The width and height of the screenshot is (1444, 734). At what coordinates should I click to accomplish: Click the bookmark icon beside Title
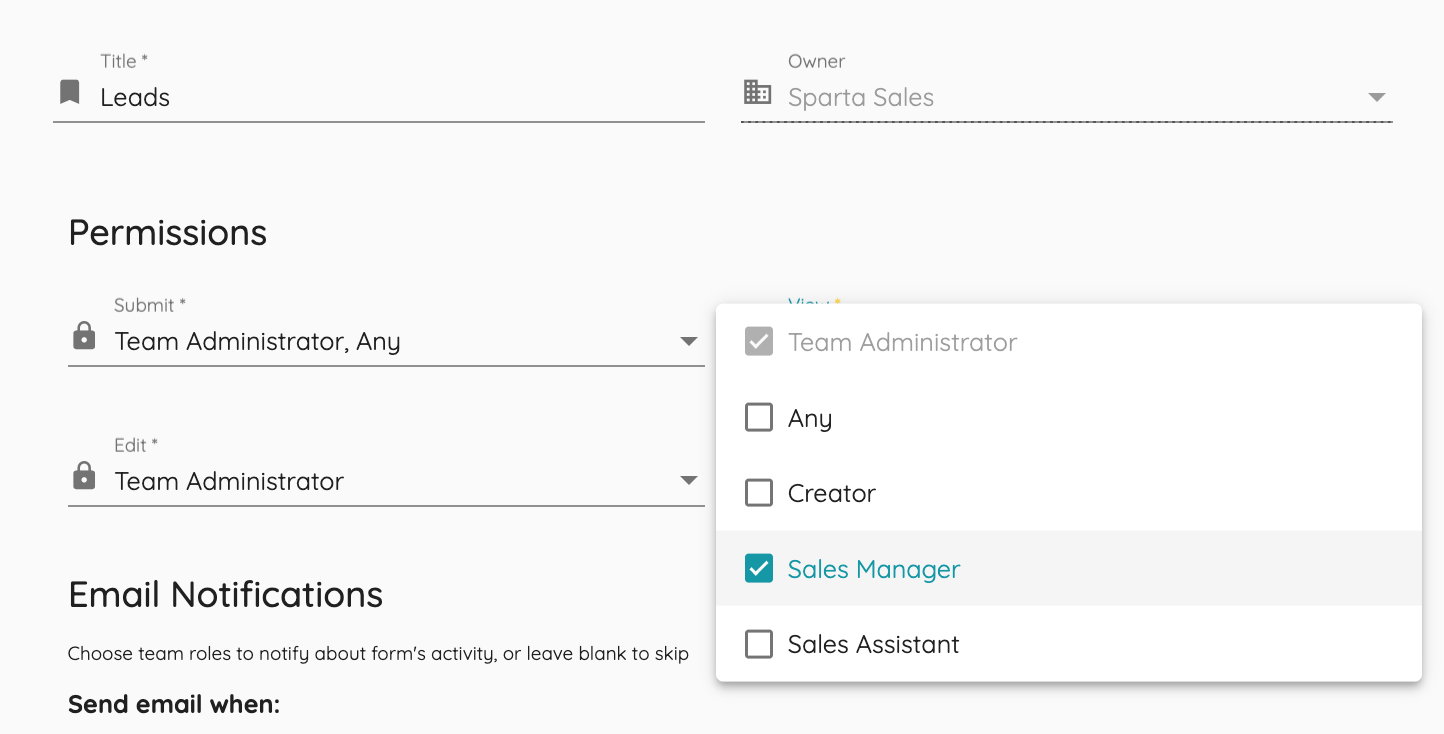(69, 93)
